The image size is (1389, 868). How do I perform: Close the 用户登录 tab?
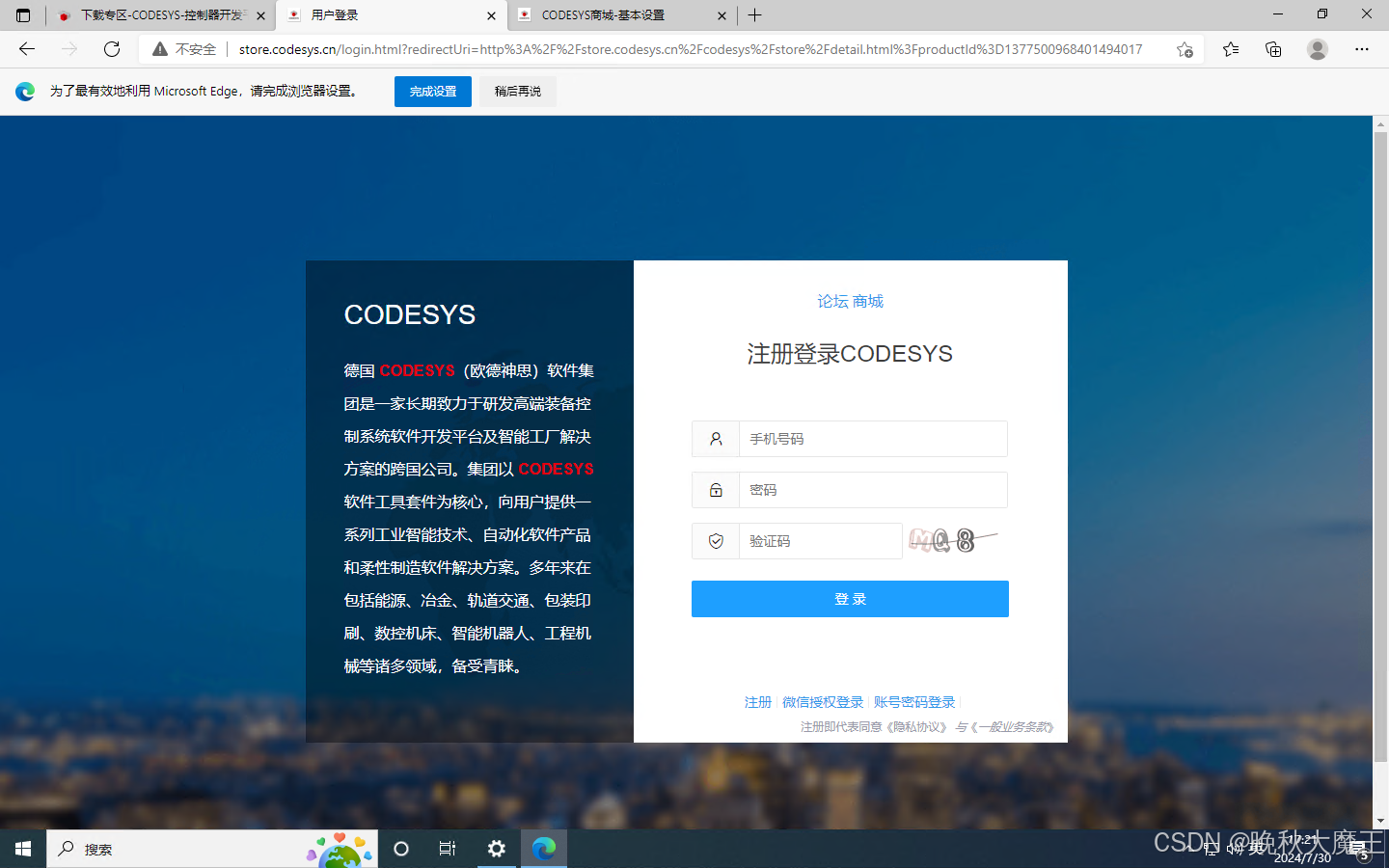click(x=491, y=15)
